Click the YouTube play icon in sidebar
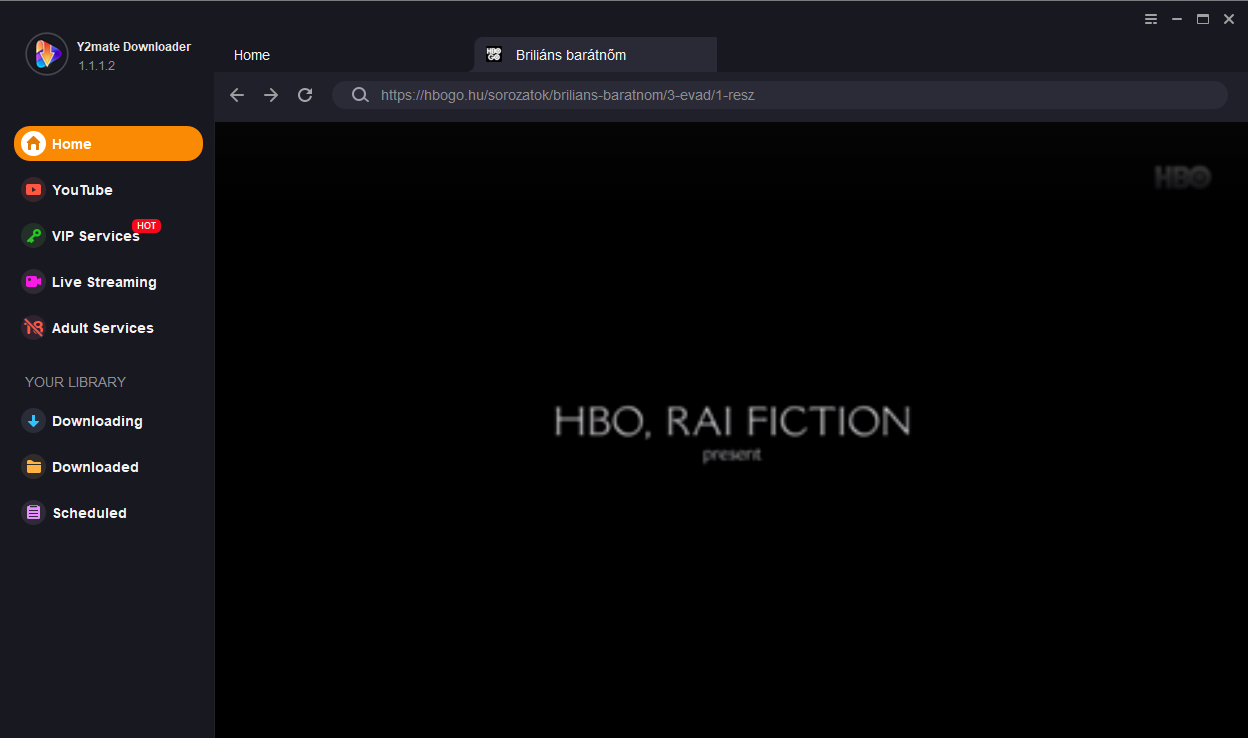The image size is (1248, 738). (x=33, y=190)
